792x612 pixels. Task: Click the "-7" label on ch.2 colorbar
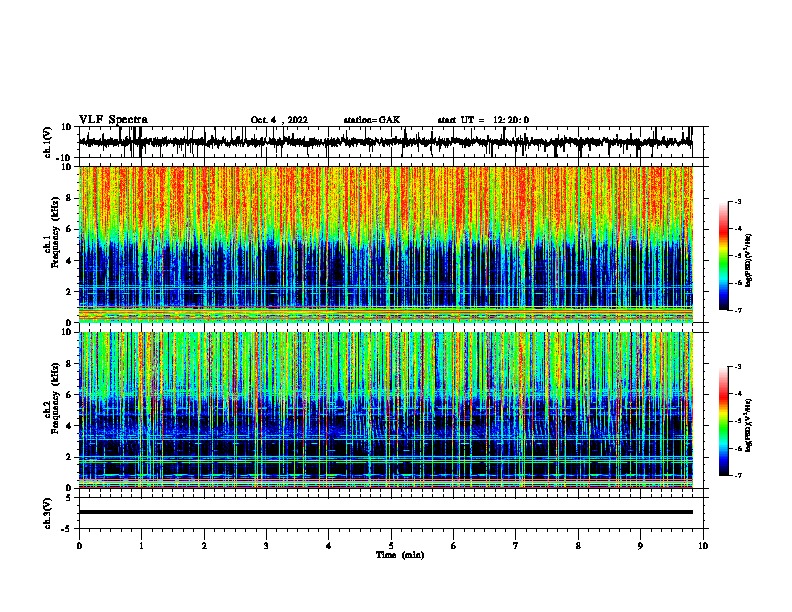738,475
